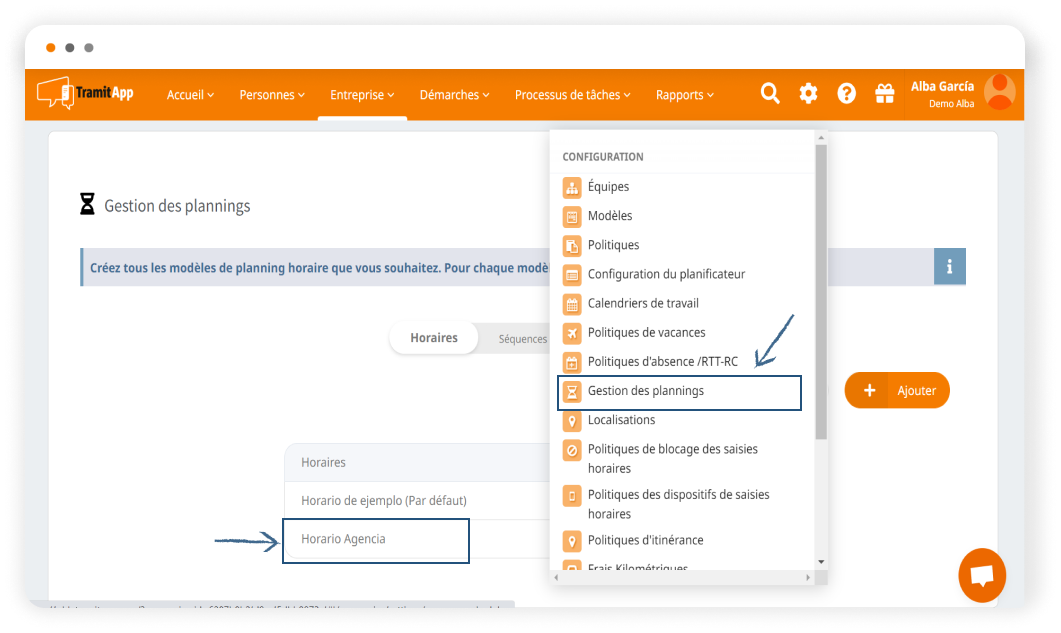
Task: Click the search magnifier icon
Action: [770, 94]
